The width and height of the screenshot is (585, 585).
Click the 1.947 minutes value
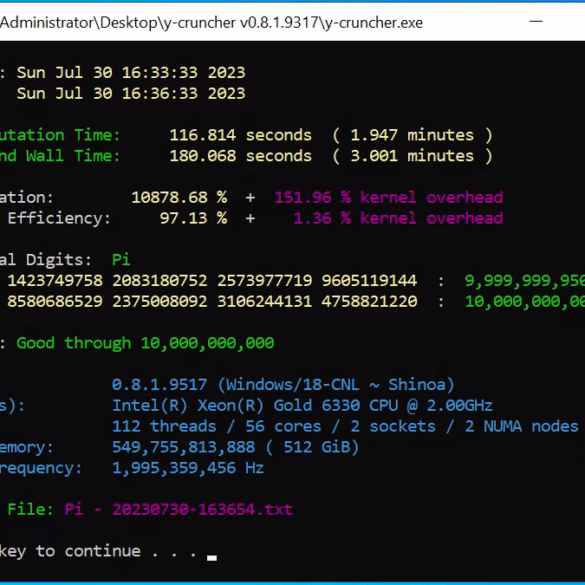coord(412,135)
